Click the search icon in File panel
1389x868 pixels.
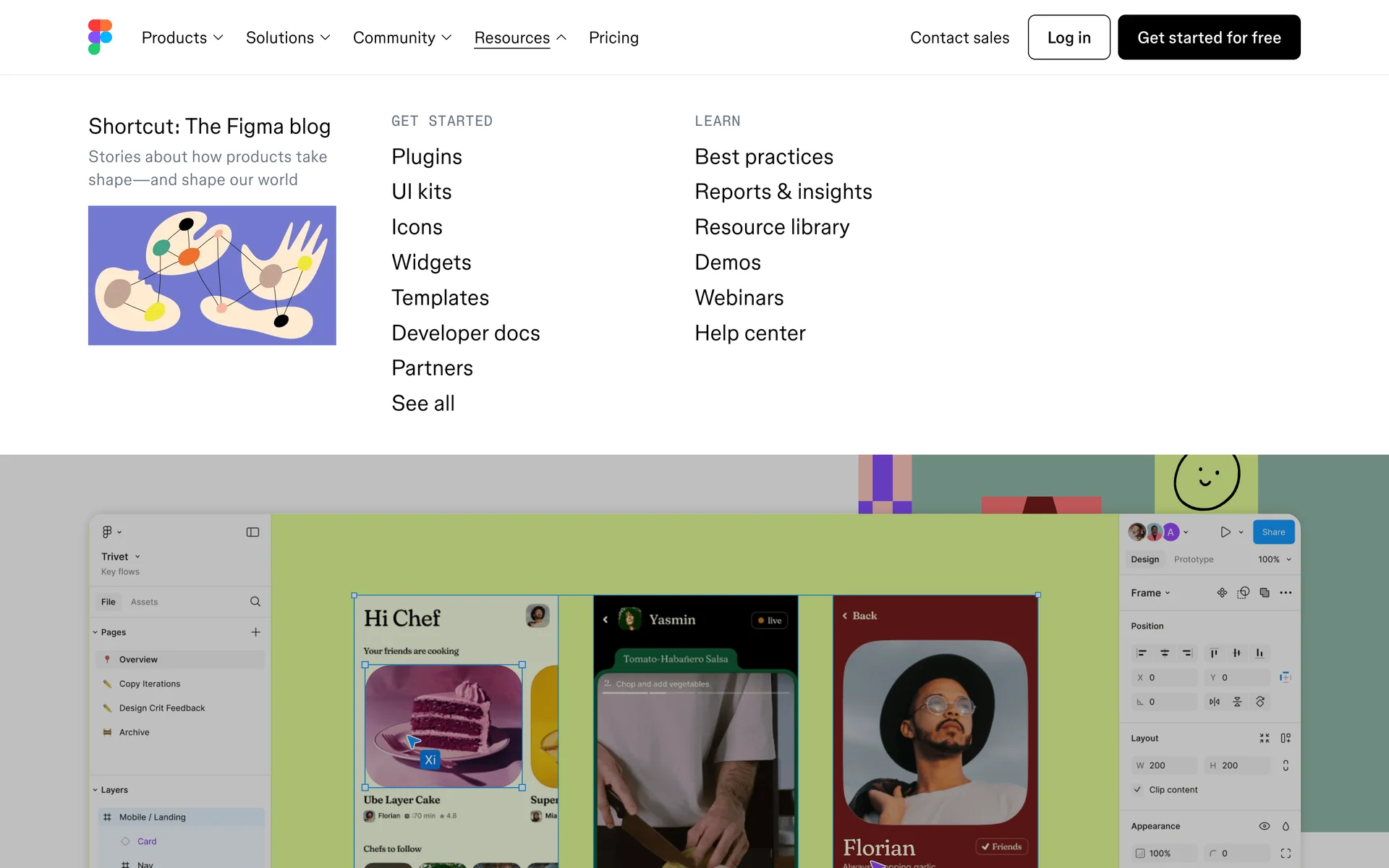[x=255, y=602]
